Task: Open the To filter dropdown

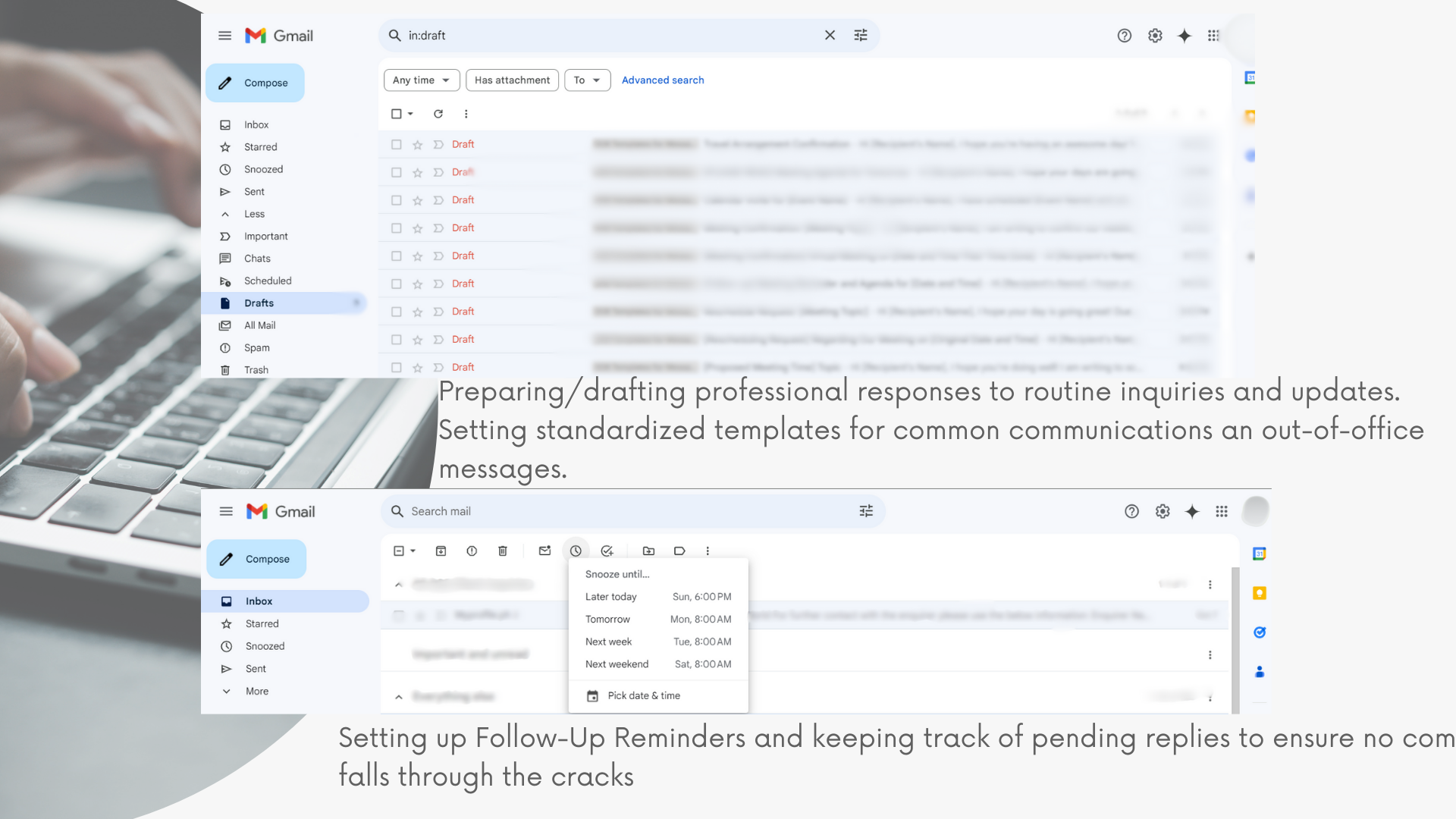Action: [x=587, y=80]
